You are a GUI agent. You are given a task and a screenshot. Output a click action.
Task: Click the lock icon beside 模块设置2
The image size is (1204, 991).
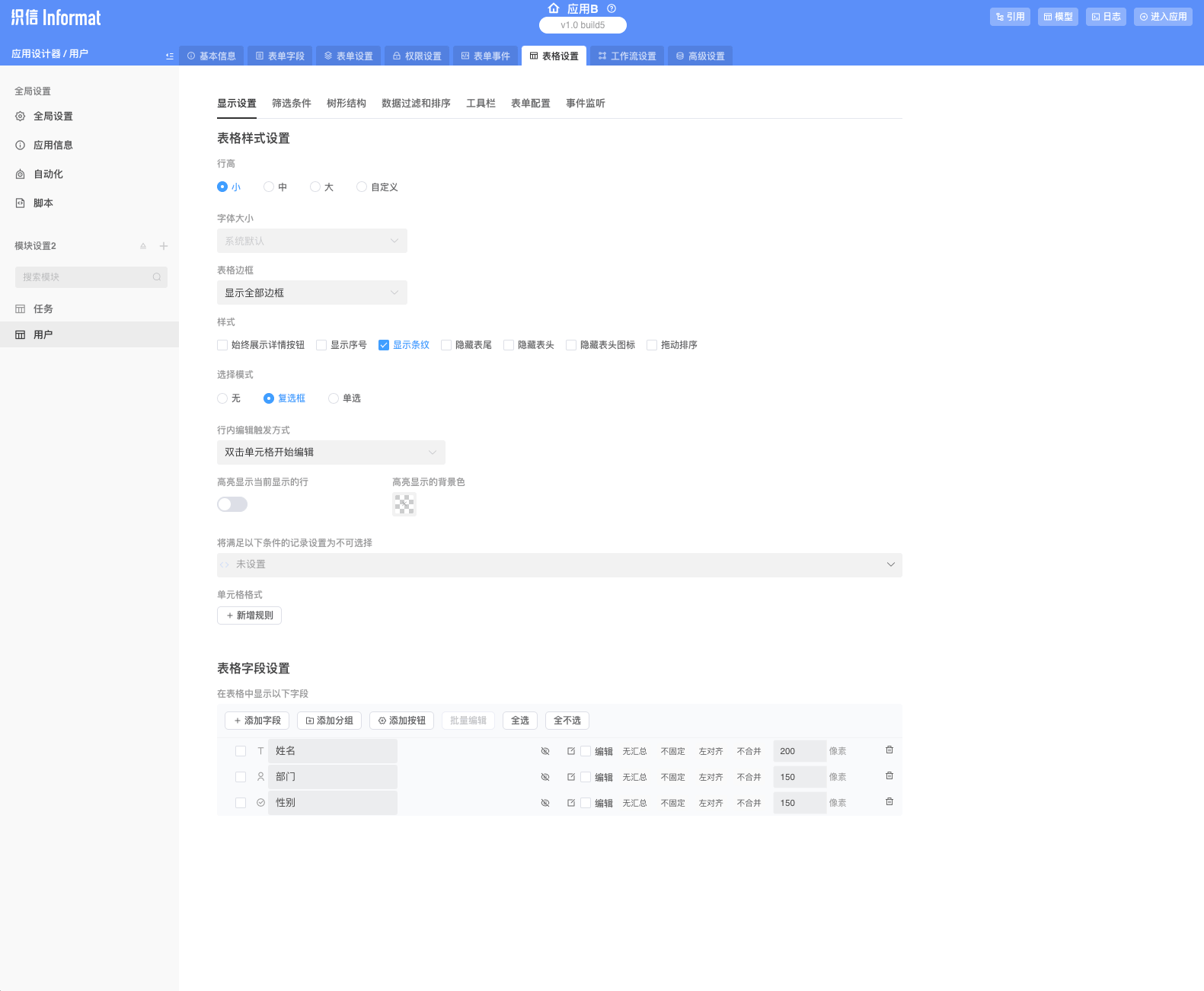[x=143, y=246]
